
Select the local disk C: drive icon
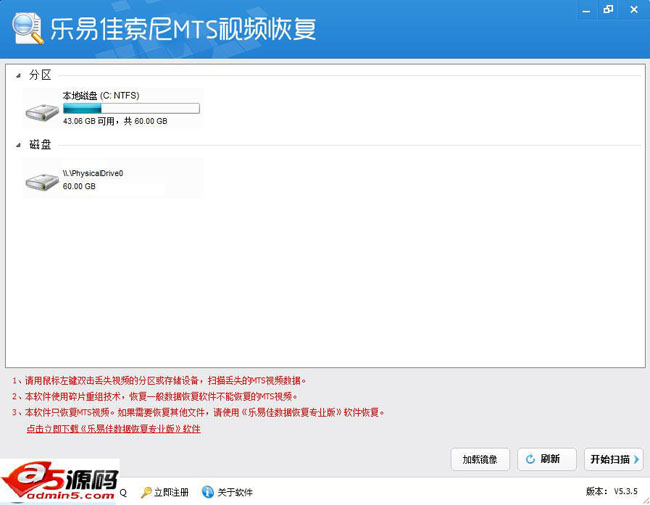click(42, 112)
